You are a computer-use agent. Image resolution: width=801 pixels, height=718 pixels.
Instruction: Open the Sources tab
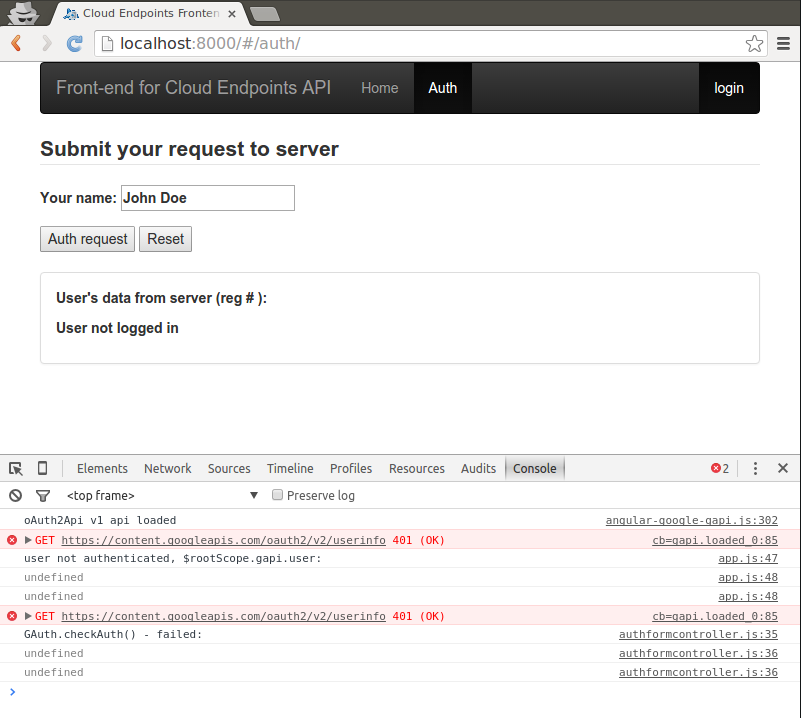[x=229, y=468]
